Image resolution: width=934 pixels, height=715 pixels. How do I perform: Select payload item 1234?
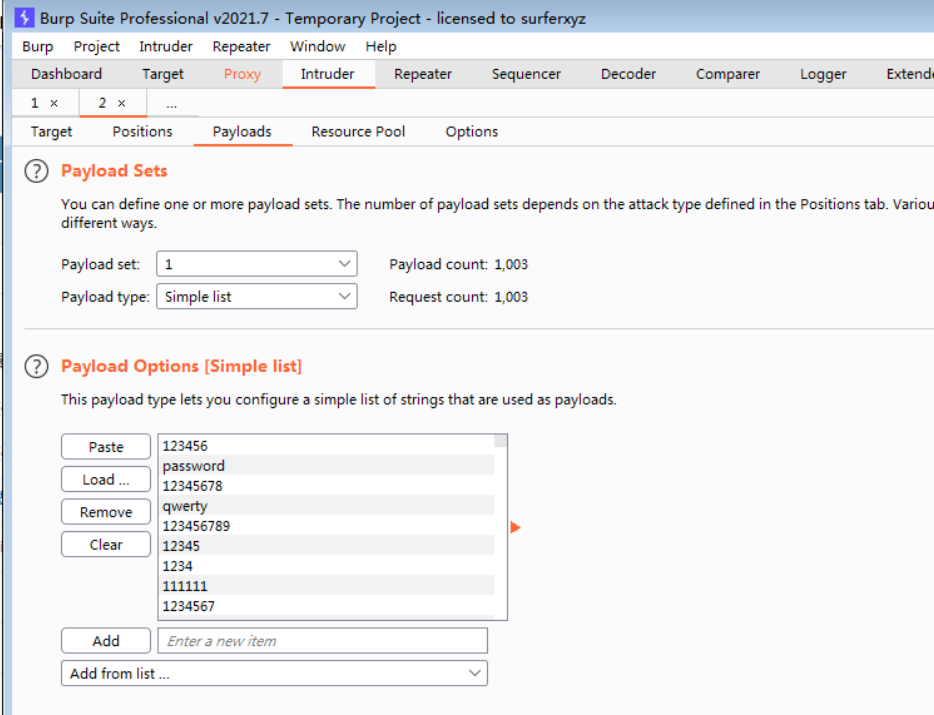[x=327, y=565]
